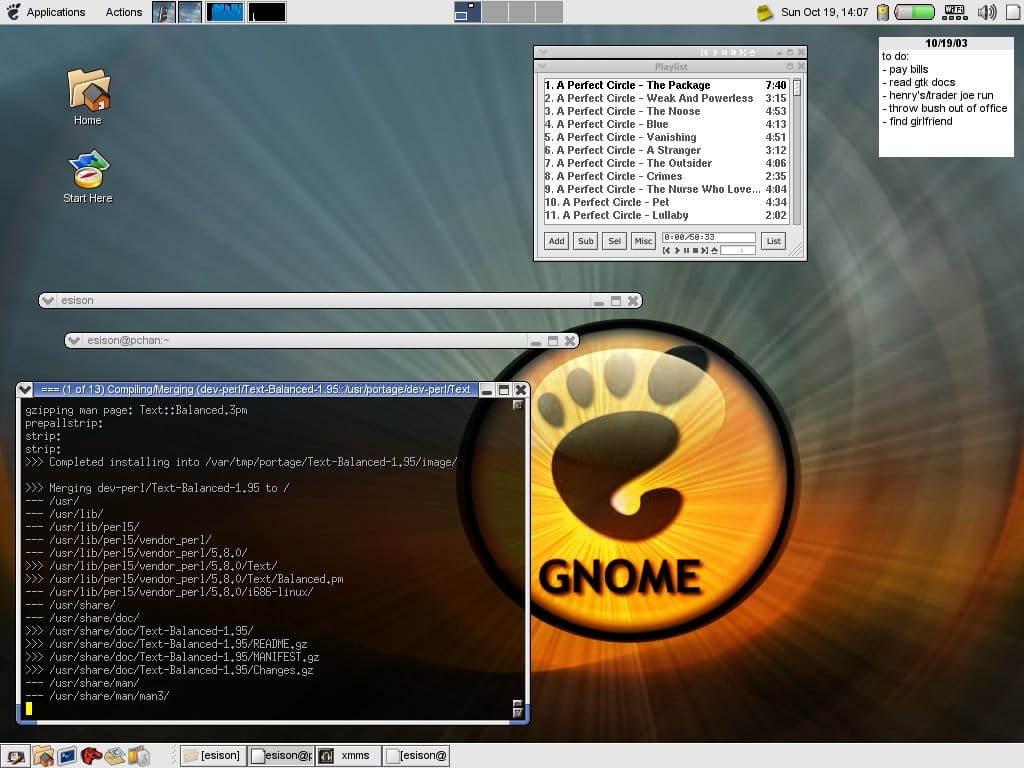Select track 4 Blue
This screenshot has height=768, width=1024.
click(665, 124)
